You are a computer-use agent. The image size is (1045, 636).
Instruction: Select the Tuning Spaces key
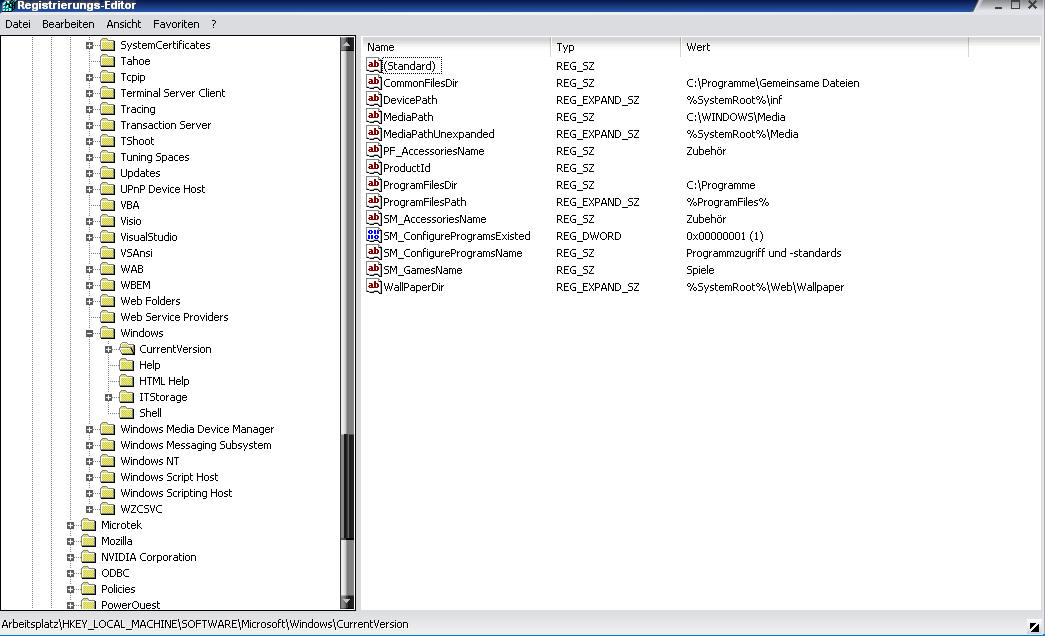tap(155, 157)
